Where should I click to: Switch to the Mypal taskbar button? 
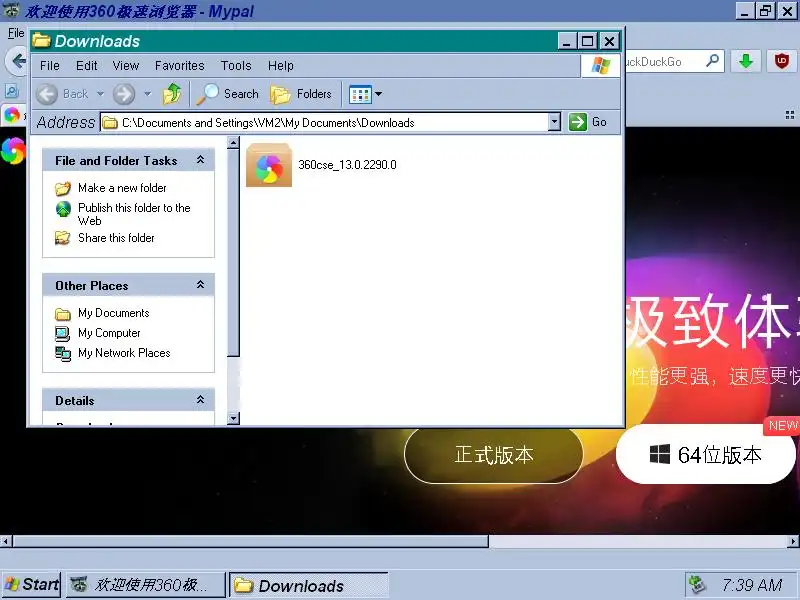(x=146, y=585)
